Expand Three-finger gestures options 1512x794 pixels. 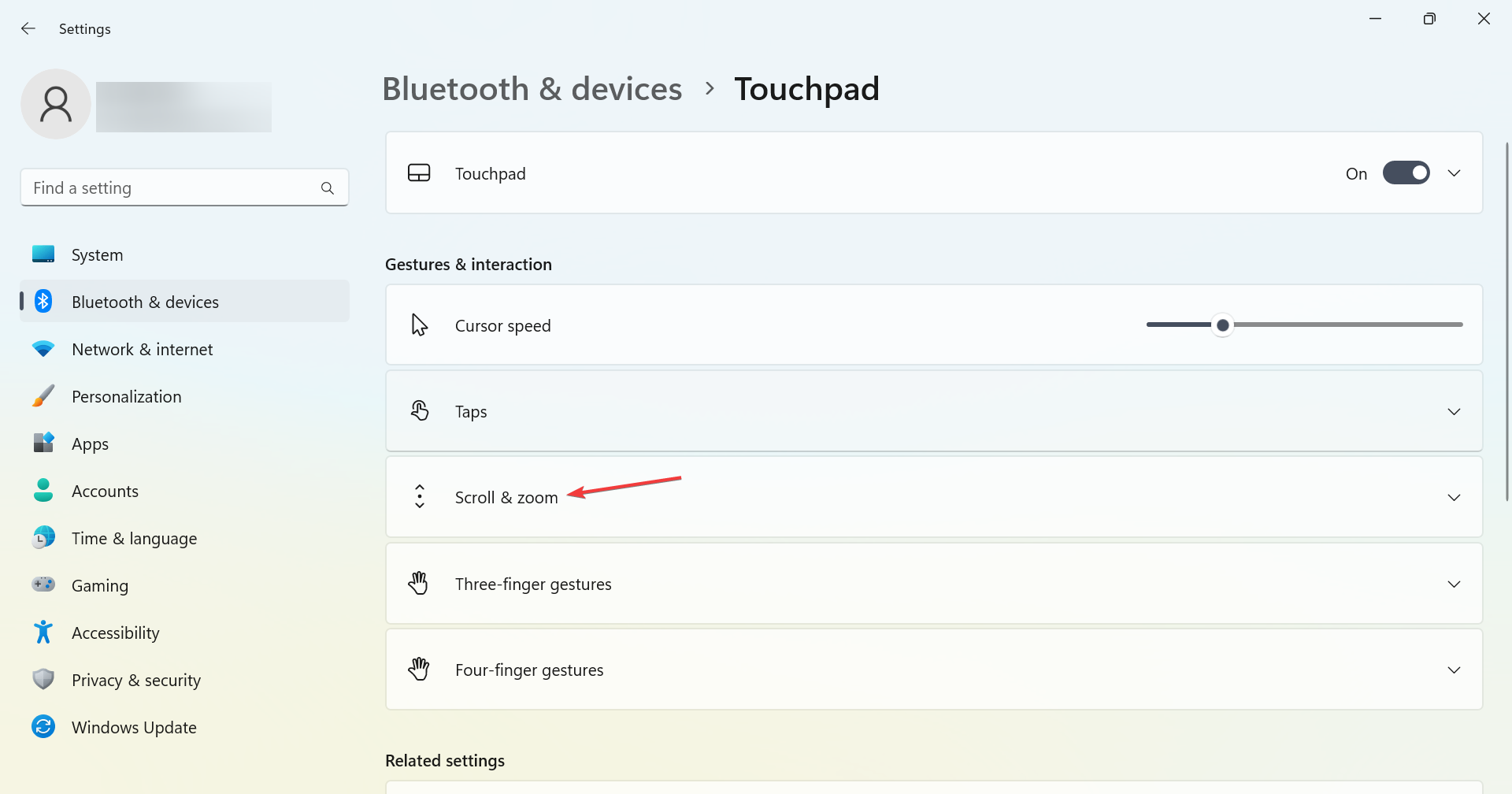pos(1454,584)
